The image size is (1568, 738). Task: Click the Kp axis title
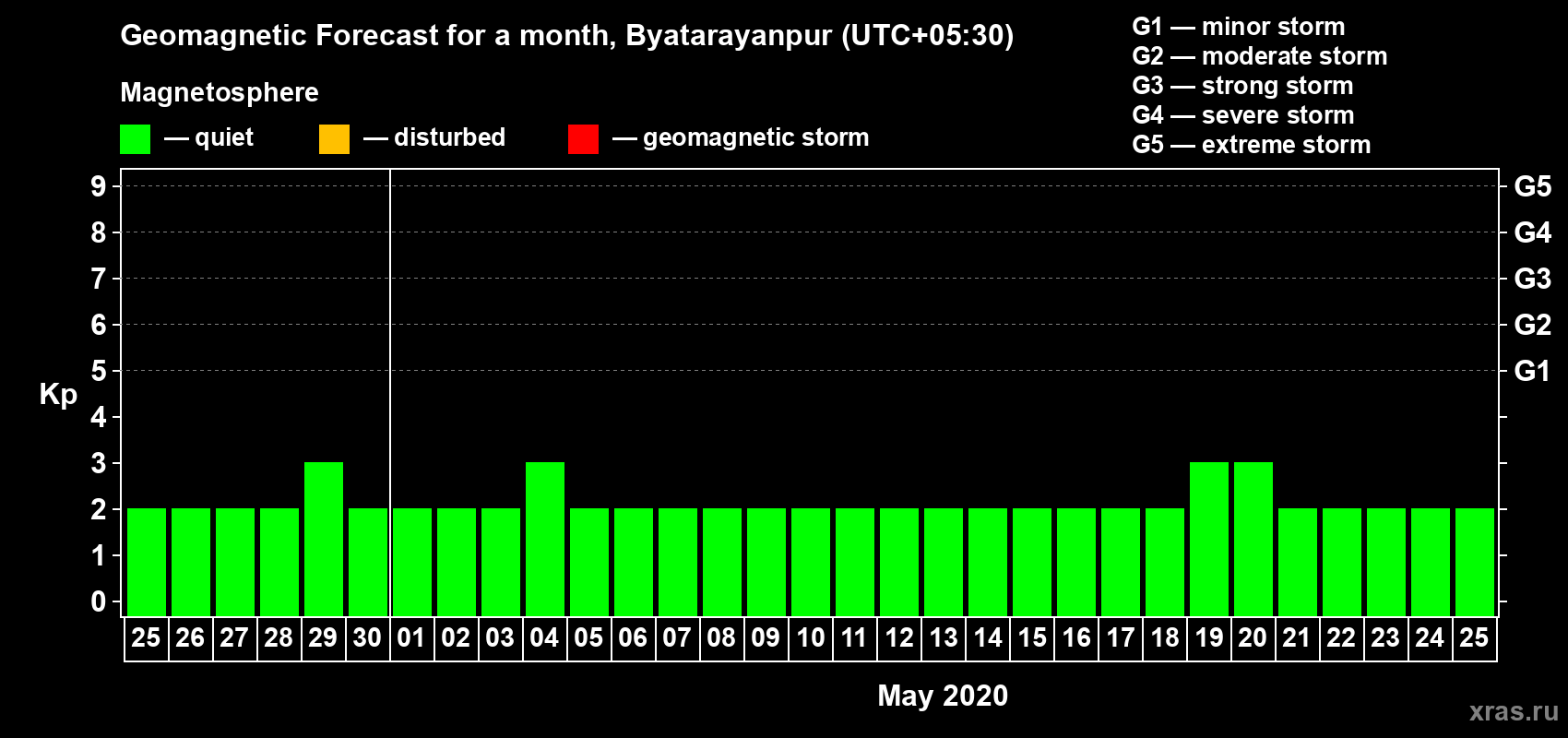pyautogui.click(x=58, y=395)
